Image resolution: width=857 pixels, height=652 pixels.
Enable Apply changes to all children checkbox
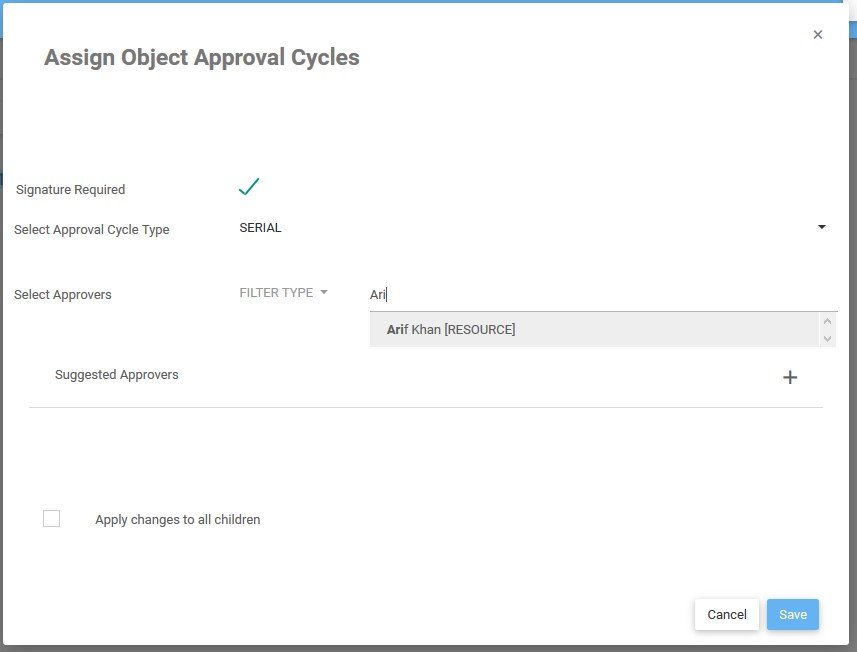point(52,519)
